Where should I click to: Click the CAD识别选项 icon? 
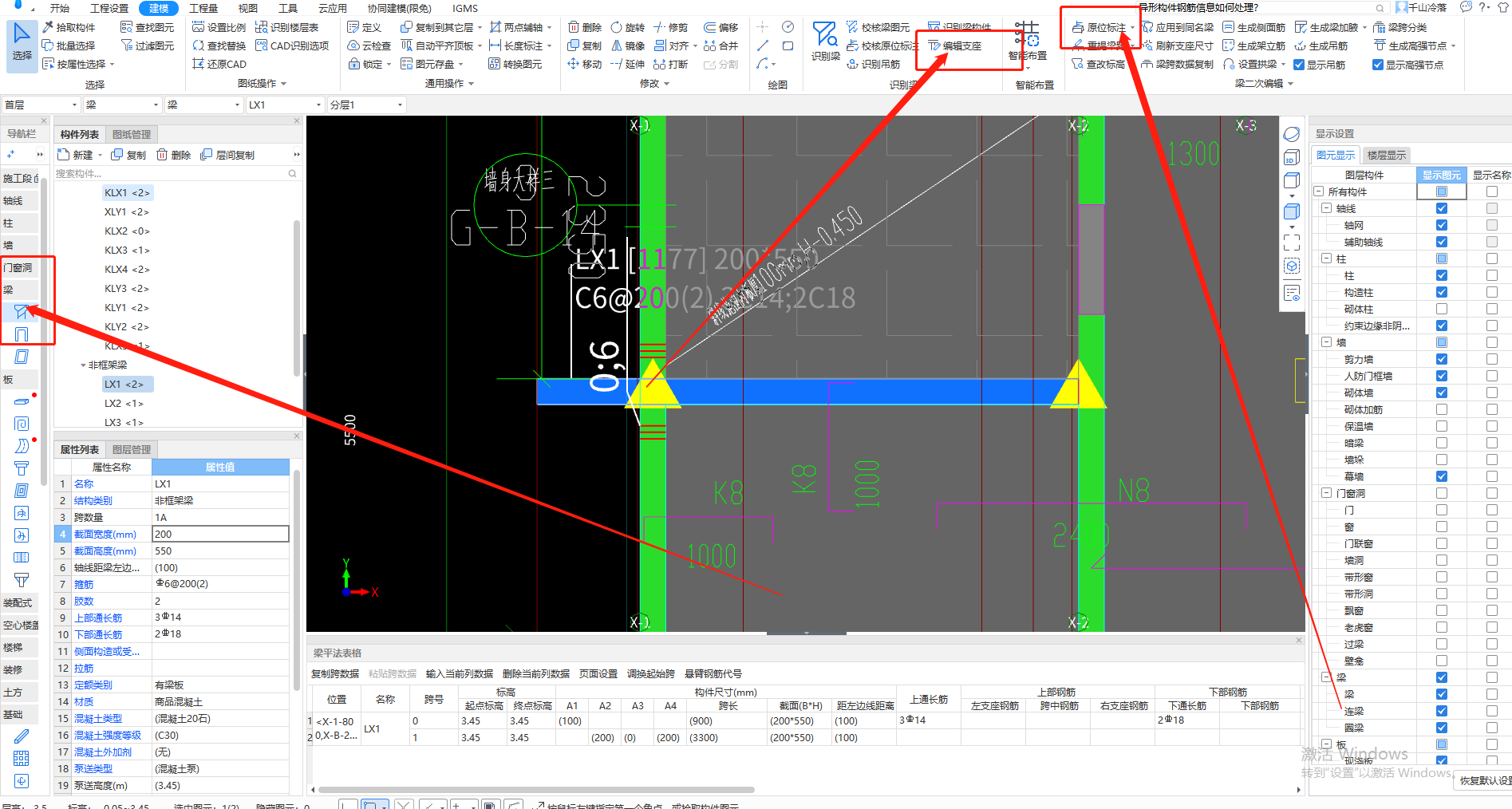(x=262, y=45)
